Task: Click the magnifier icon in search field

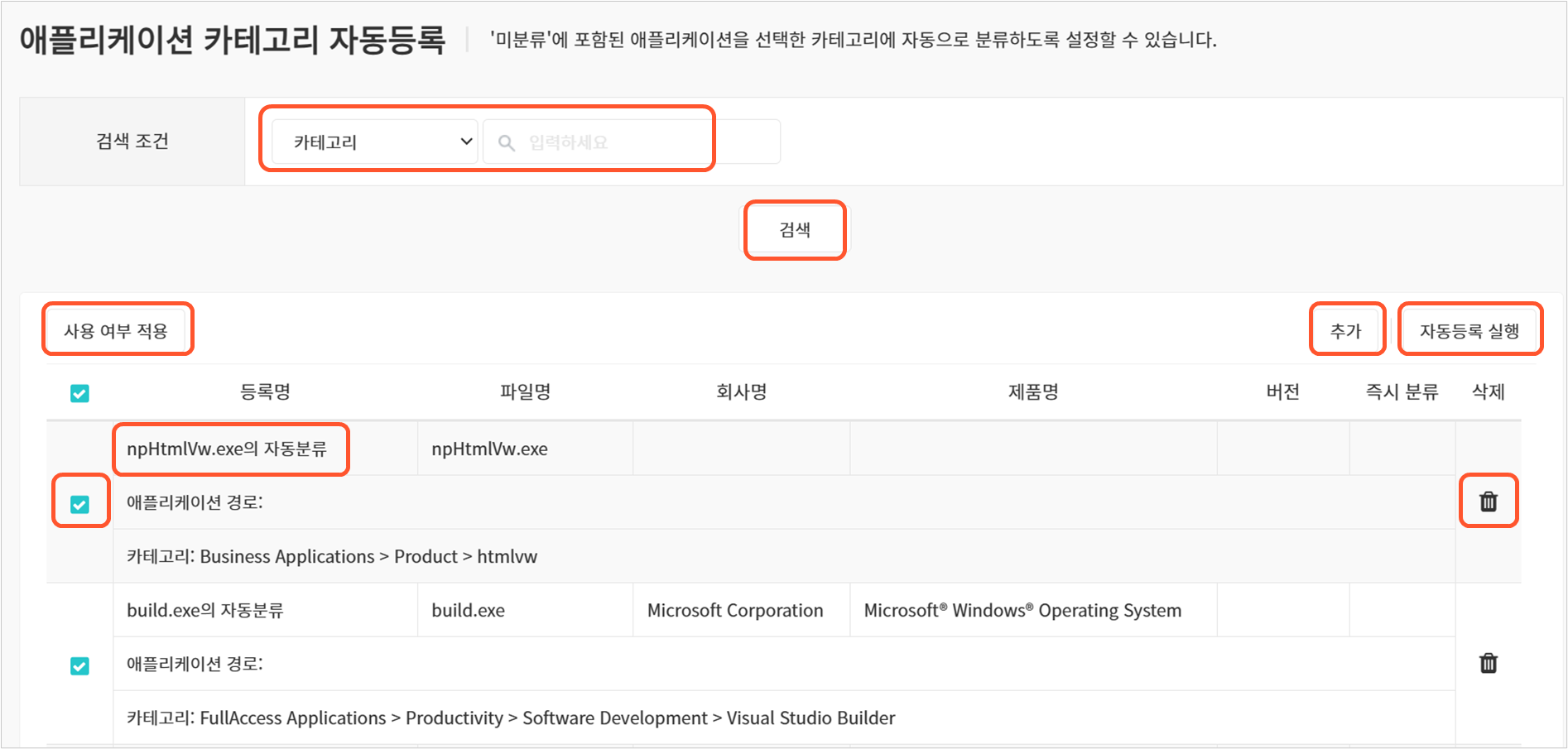Action: [x=507, y=143]
